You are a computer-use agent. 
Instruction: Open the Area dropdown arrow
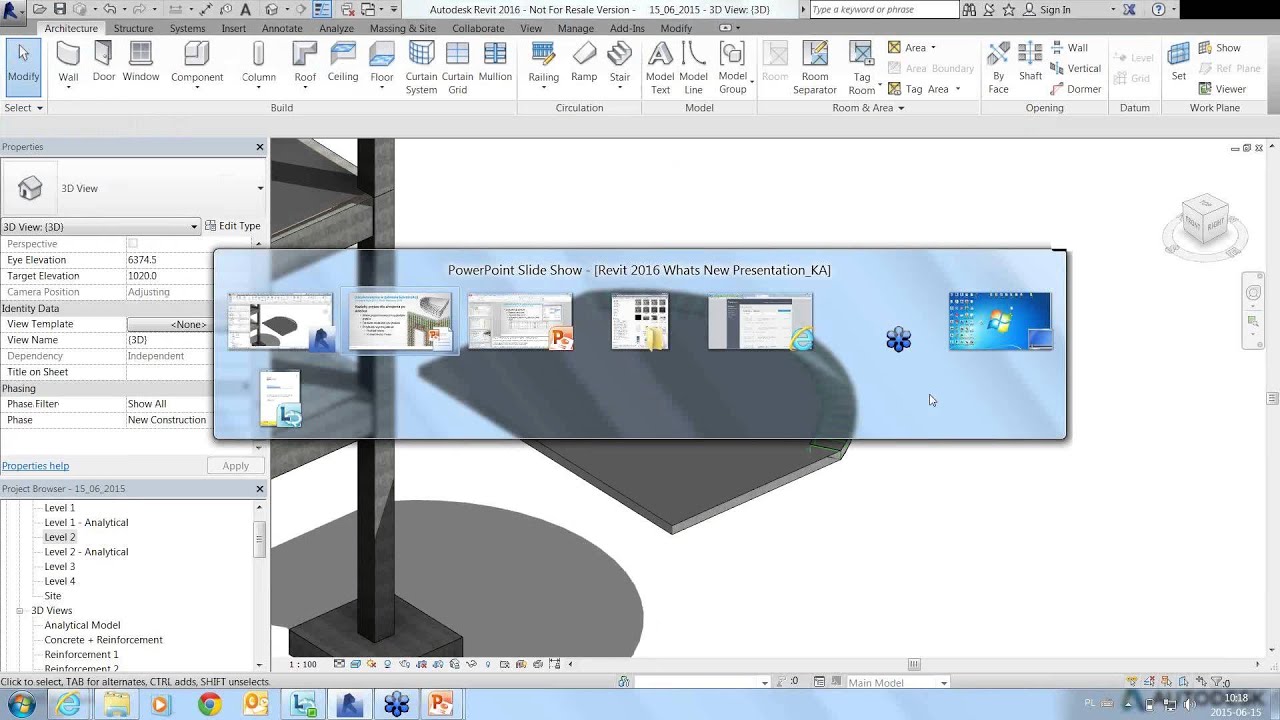pos(933,47)
